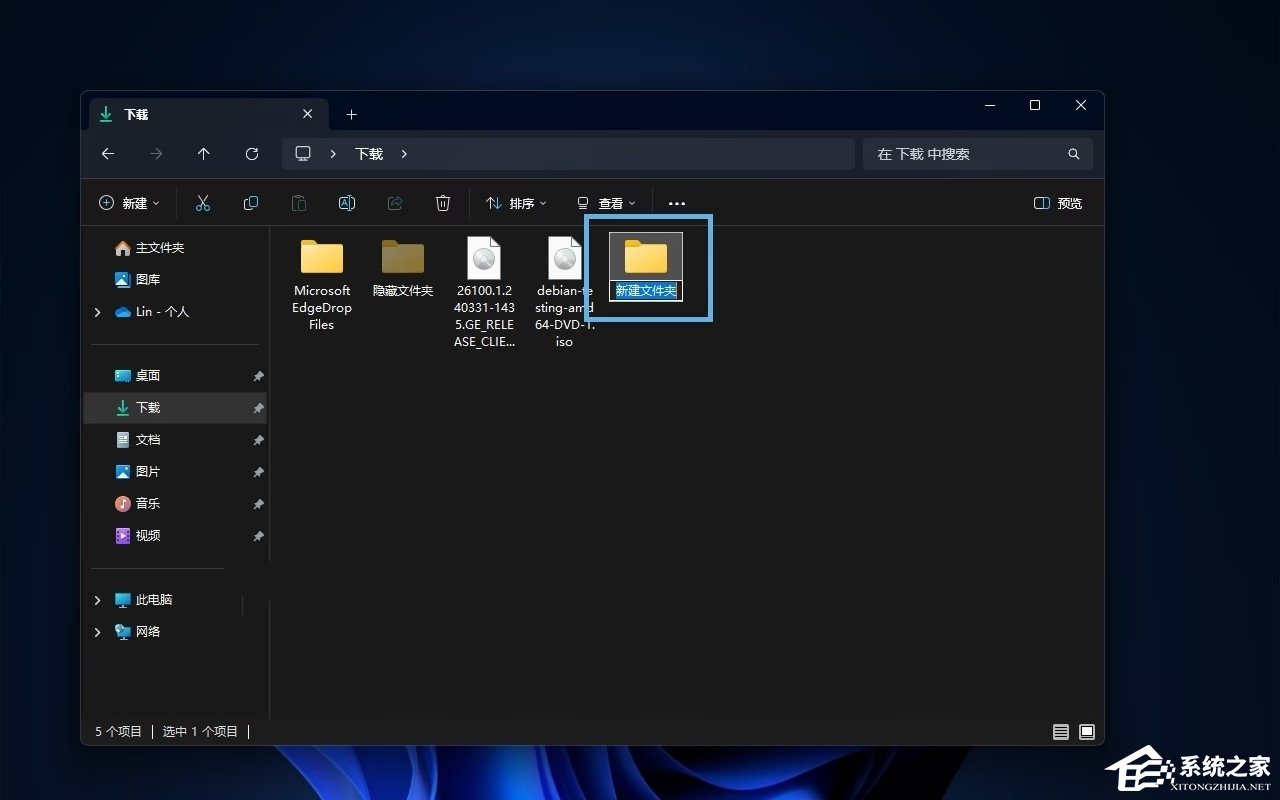
Task: Switch to large icons view in status bar
Action: [x=1086, y=731]
